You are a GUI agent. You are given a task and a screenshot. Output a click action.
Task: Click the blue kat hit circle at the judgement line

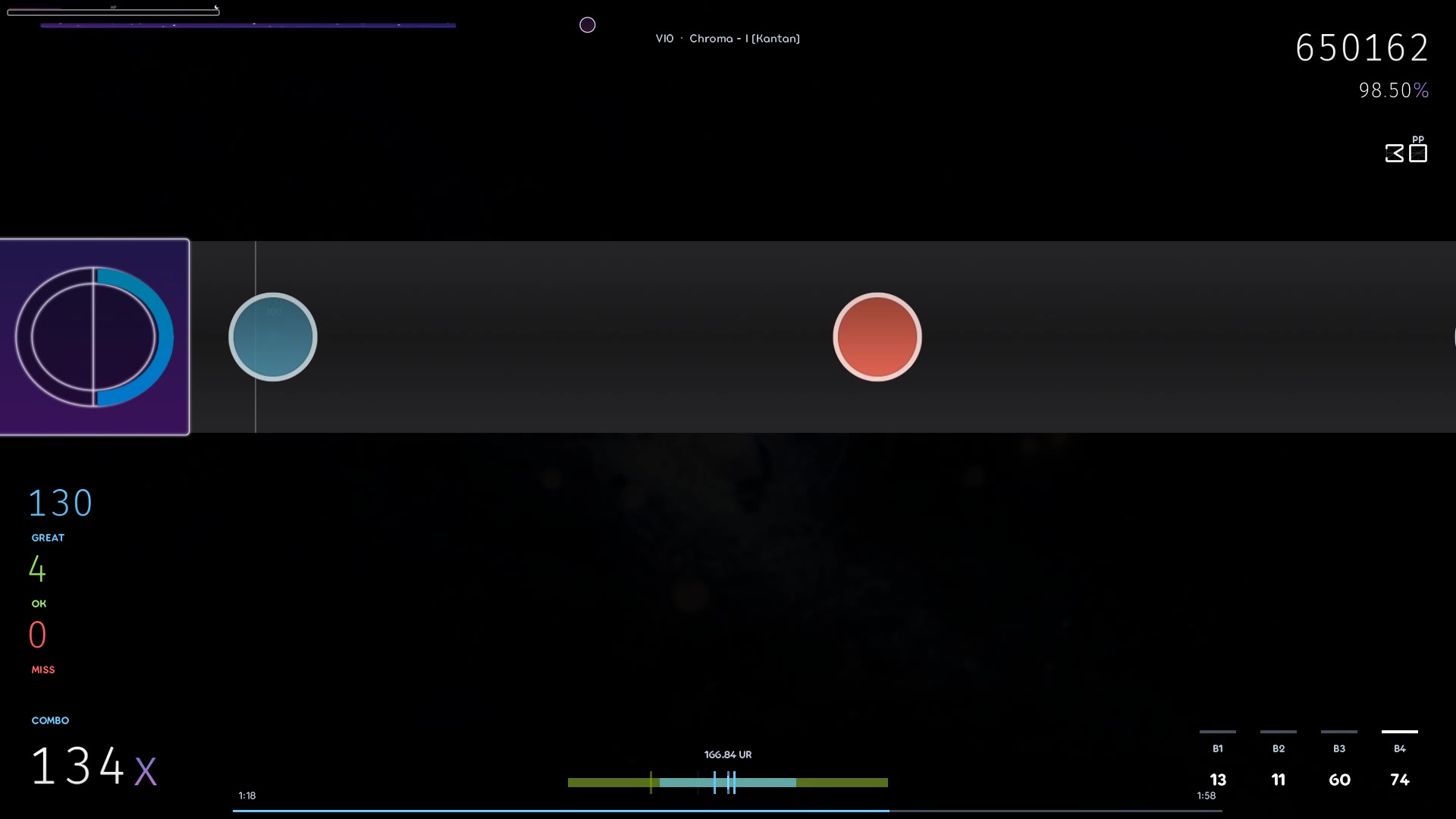(x=273, y=337)
